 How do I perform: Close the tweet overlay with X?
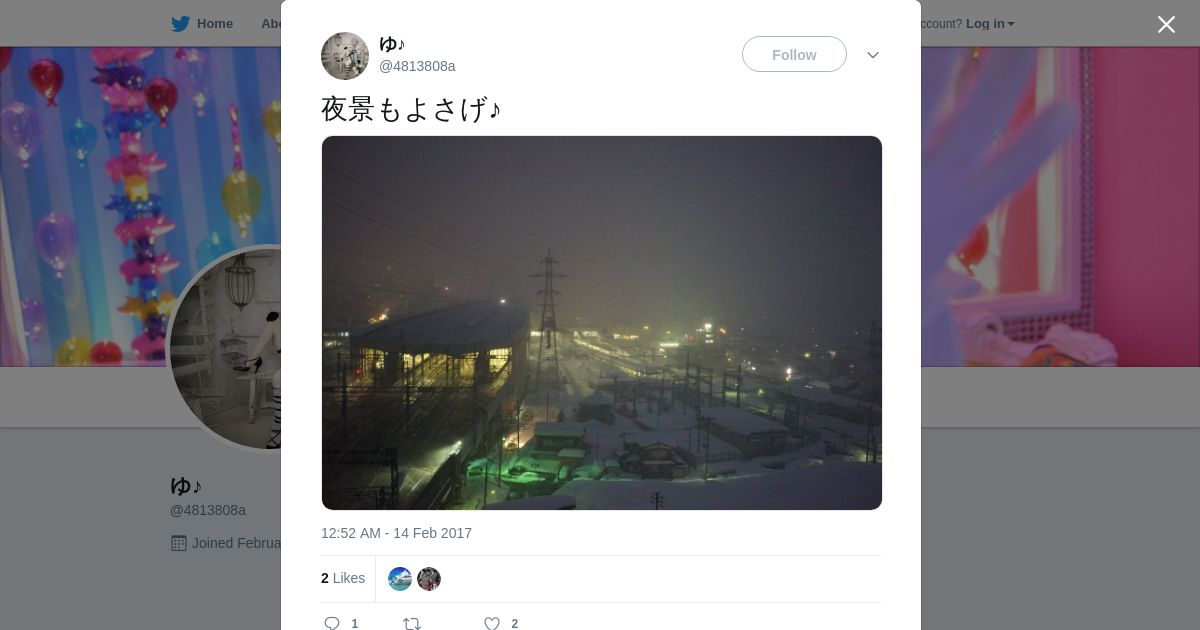[x=1166, y=25]
